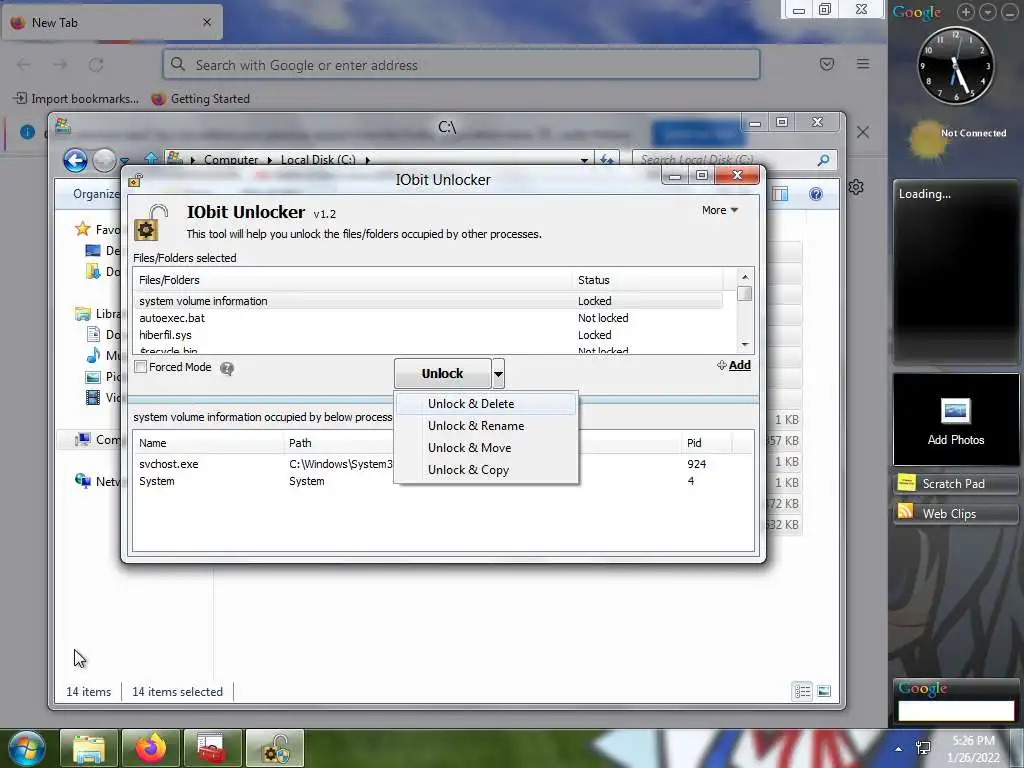Click scroll down arrow in files list
The width and height of the screenshot is (1024, 768).
(x=744, y=344)
